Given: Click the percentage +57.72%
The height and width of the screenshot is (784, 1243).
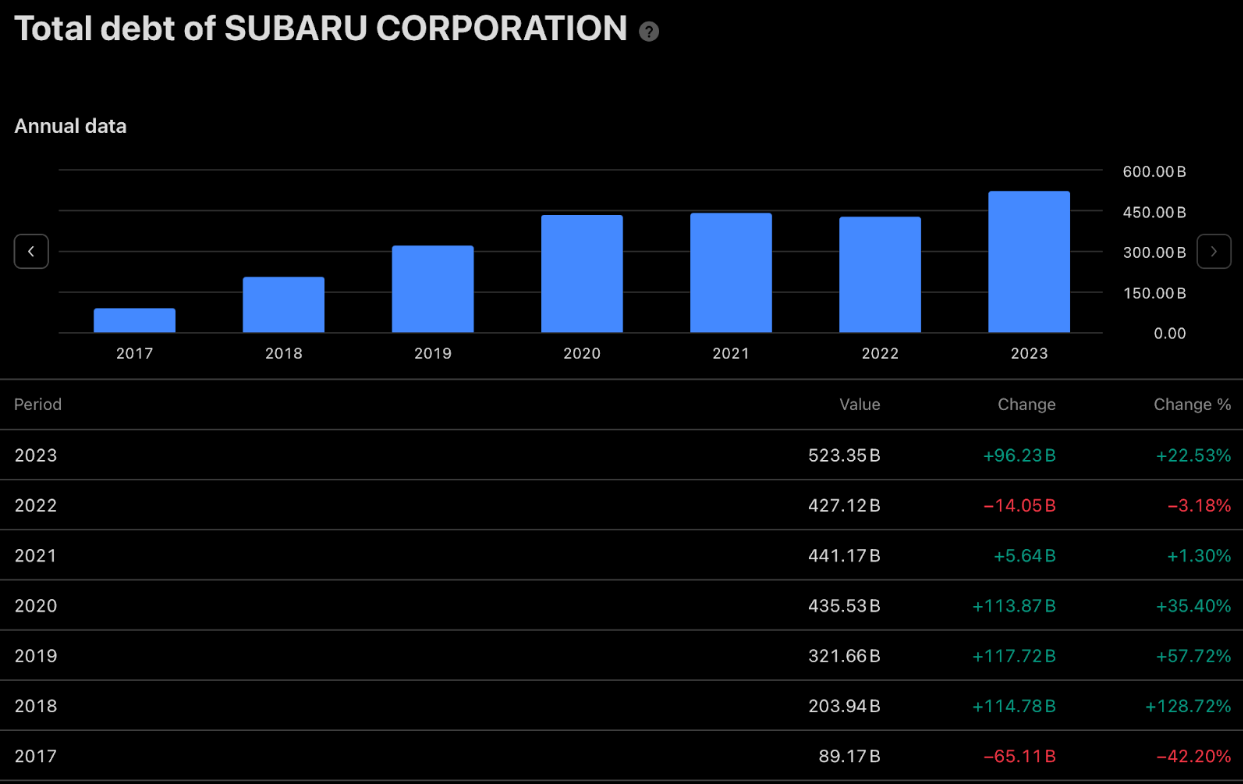Looking at the screenshot, I should point(1194,656).
